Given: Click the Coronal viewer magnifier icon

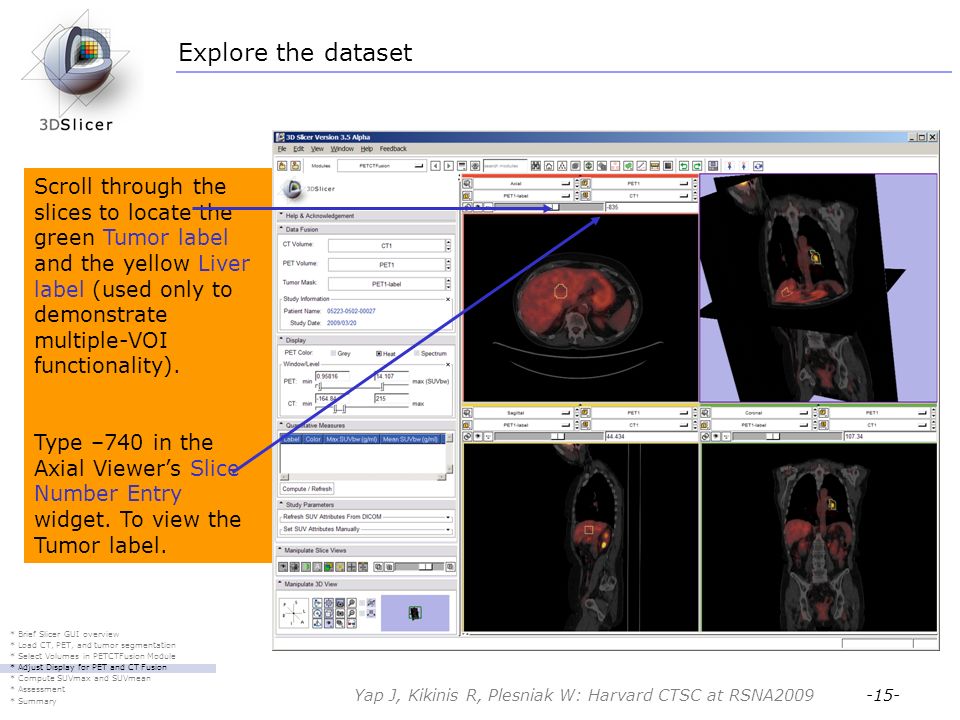Looking at the screenshot, I should (705, 413).
